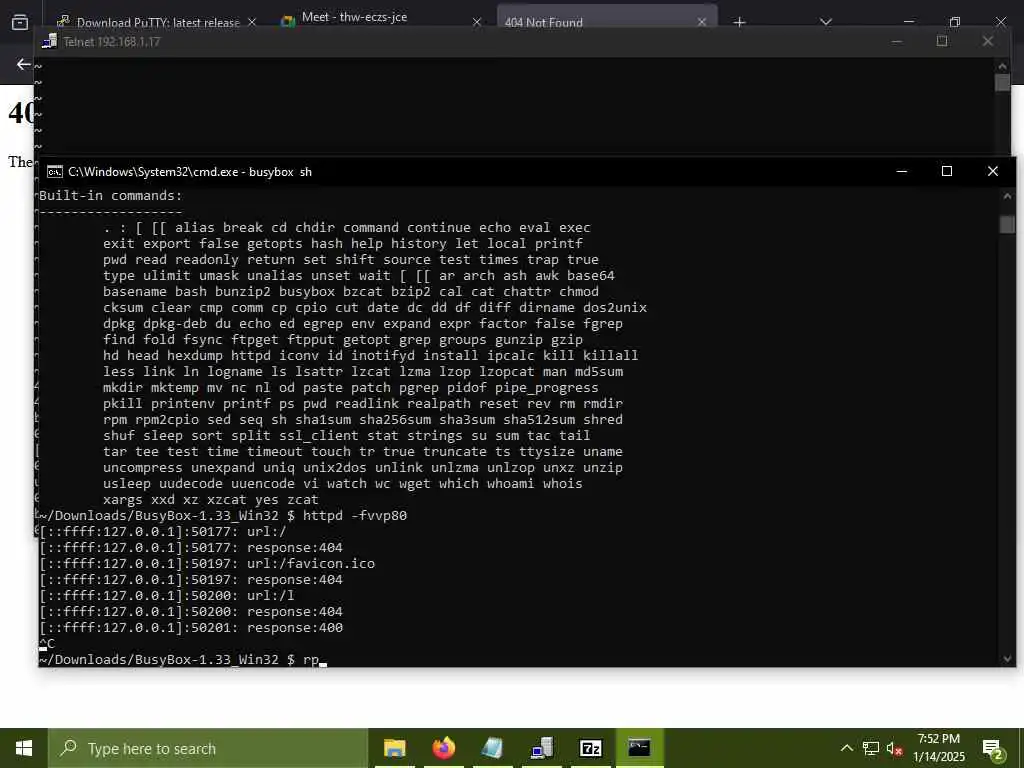Image resolution: width=1024 pixels, height=768 pixels.
Task: Click the browser workspaces icon
Action: 20,22
